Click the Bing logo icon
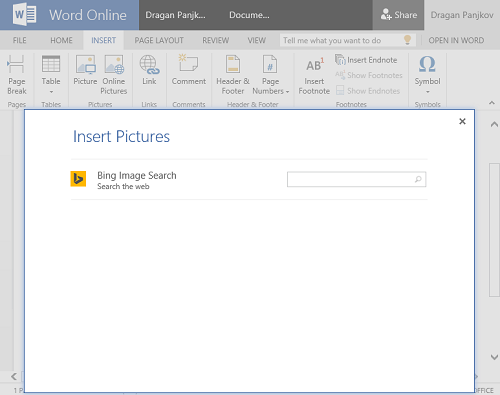The height and width of the screenshot is (395, 500). coord(78,179)
